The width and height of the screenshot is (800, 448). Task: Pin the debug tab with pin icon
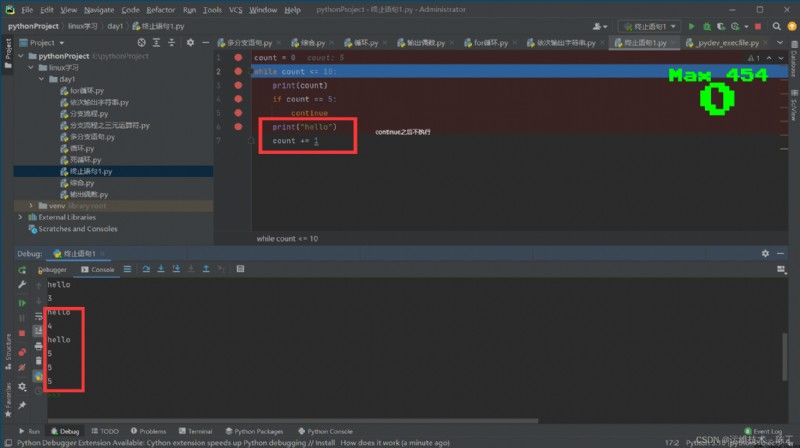pyautogui.click(x=22, y=406)
